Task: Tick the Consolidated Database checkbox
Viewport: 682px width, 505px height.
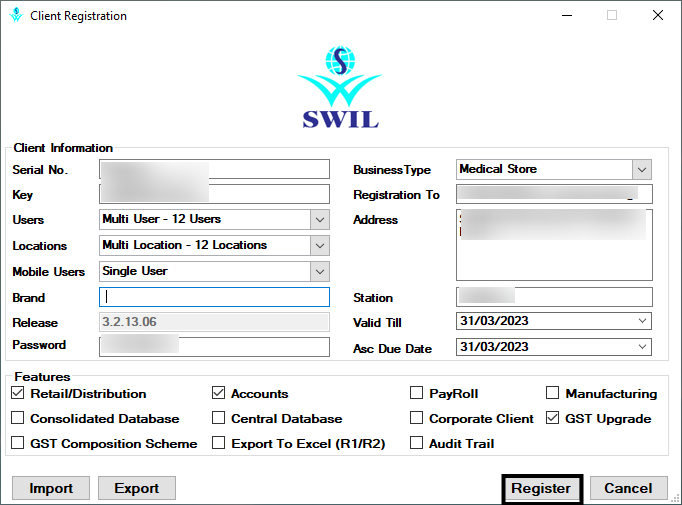Action: click(17, 418)
